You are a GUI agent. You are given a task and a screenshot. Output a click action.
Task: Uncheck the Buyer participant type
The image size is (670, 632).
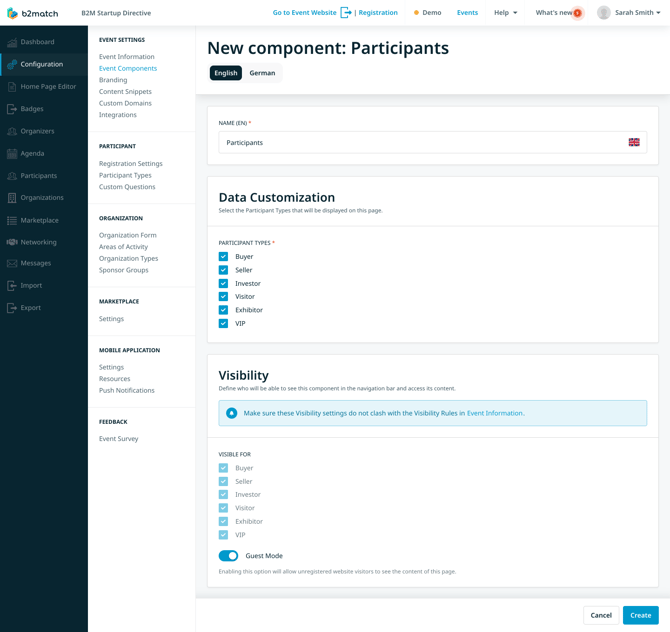point(223,257)
